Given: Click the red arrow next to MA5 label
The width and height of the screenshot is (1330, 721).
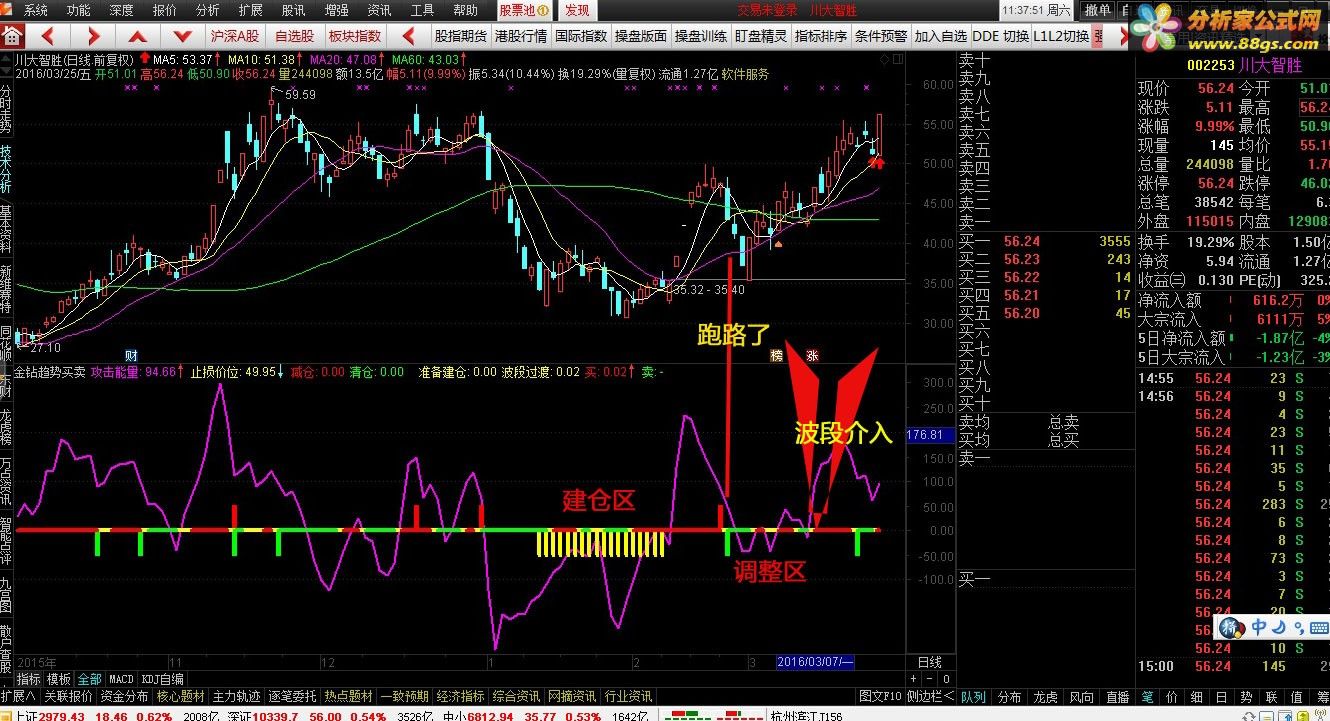Looking at the screenshot, I should (147, 59).
